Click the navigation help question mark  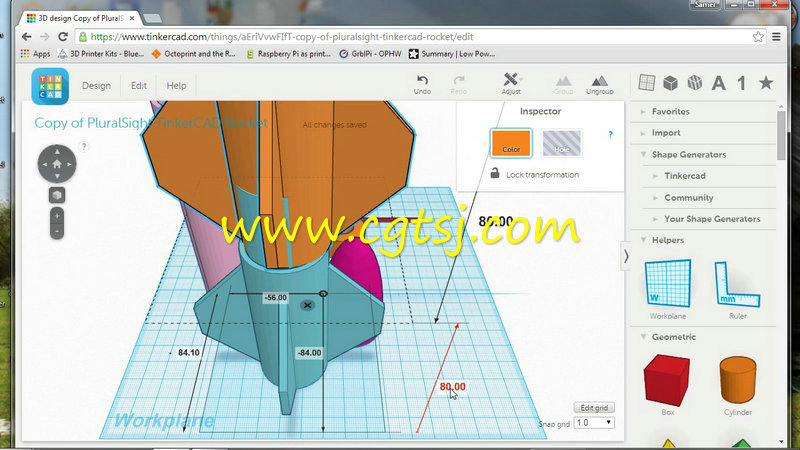coord(84,147)
